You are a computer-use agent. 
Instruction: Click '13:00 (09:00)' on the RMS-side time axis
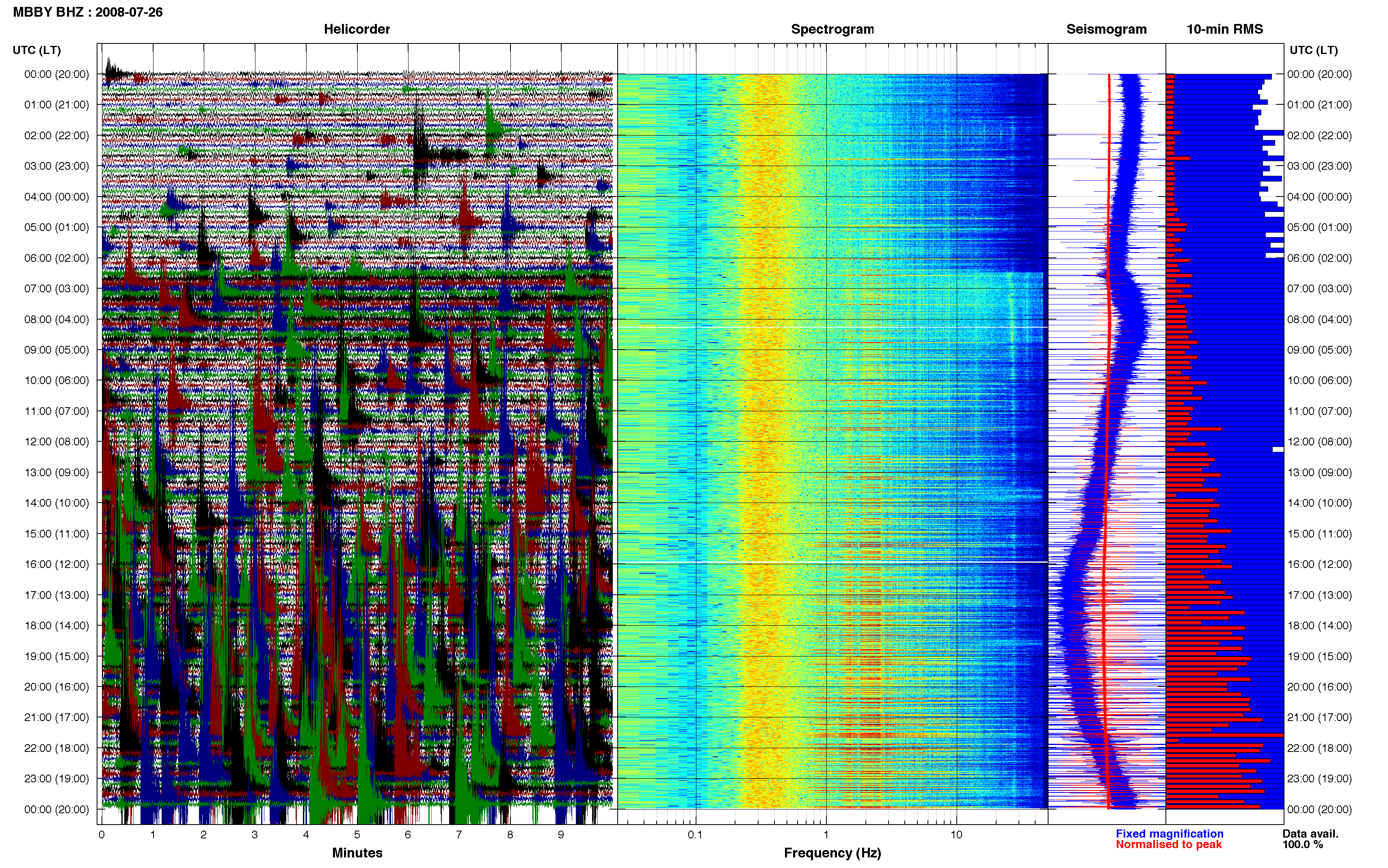(1319, 473)
